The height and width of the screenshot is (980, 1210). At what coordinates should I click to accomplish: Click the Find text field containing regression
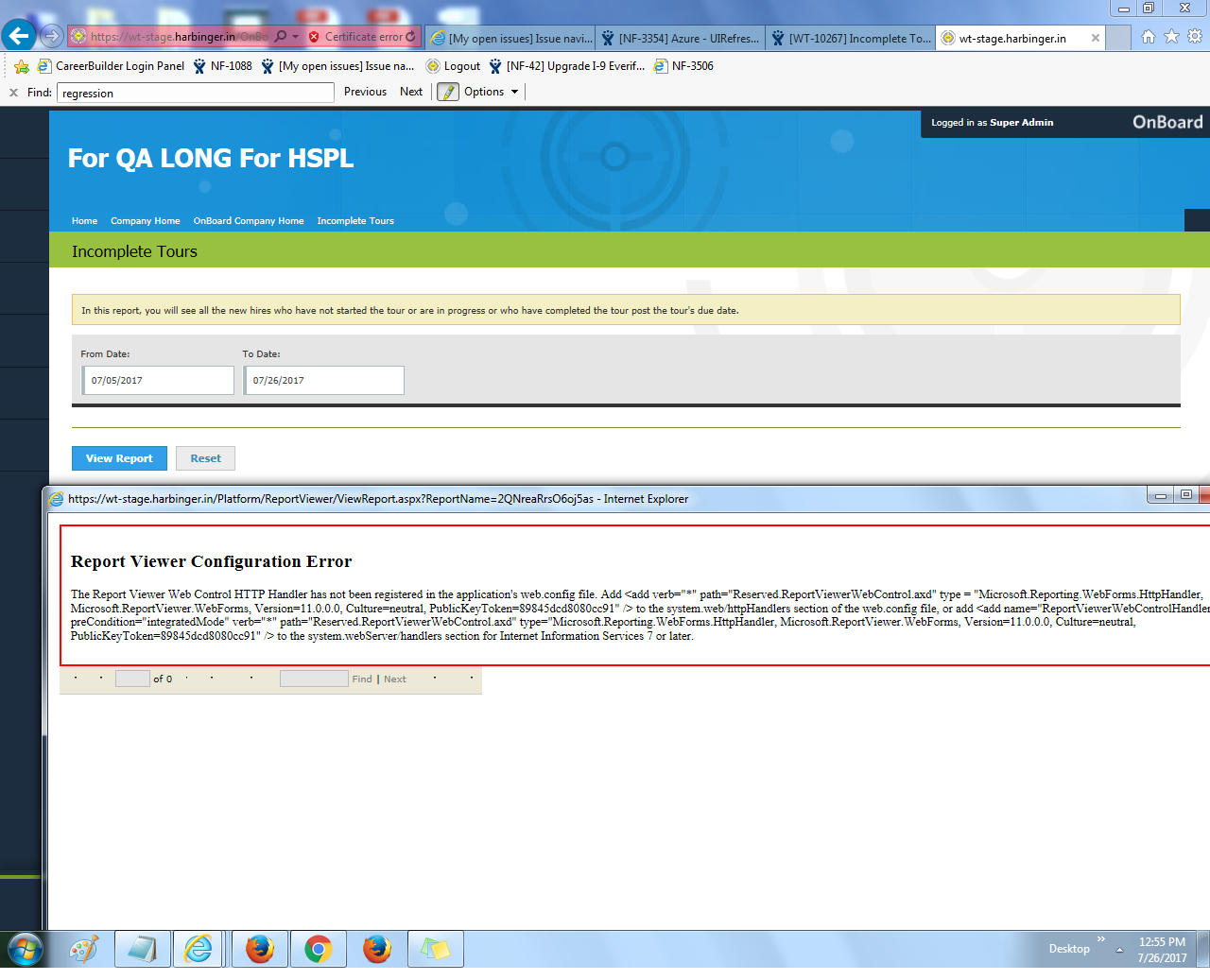pyautogui.click(x=196, y=93)
